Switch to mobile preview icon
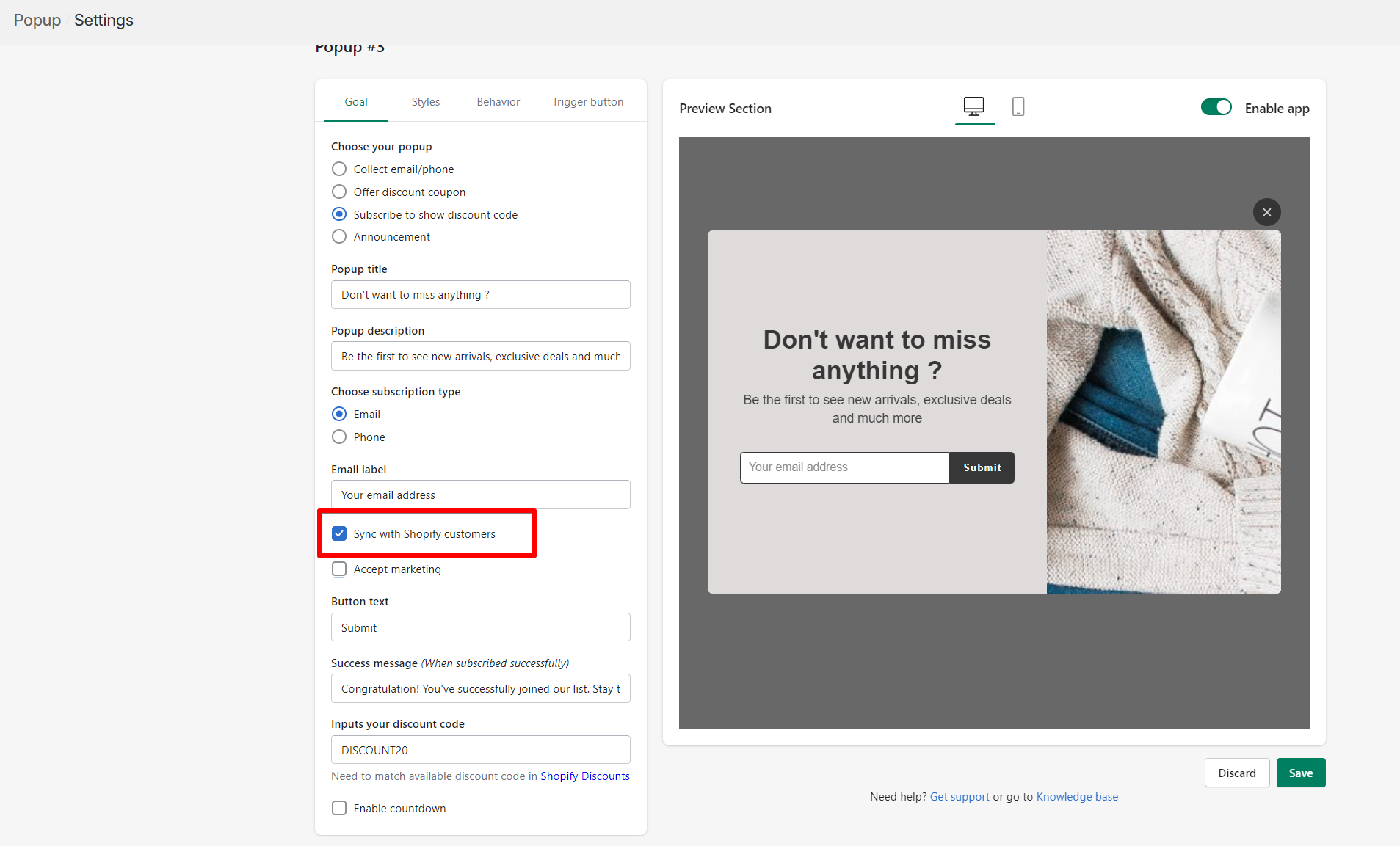 [1018, 107]
